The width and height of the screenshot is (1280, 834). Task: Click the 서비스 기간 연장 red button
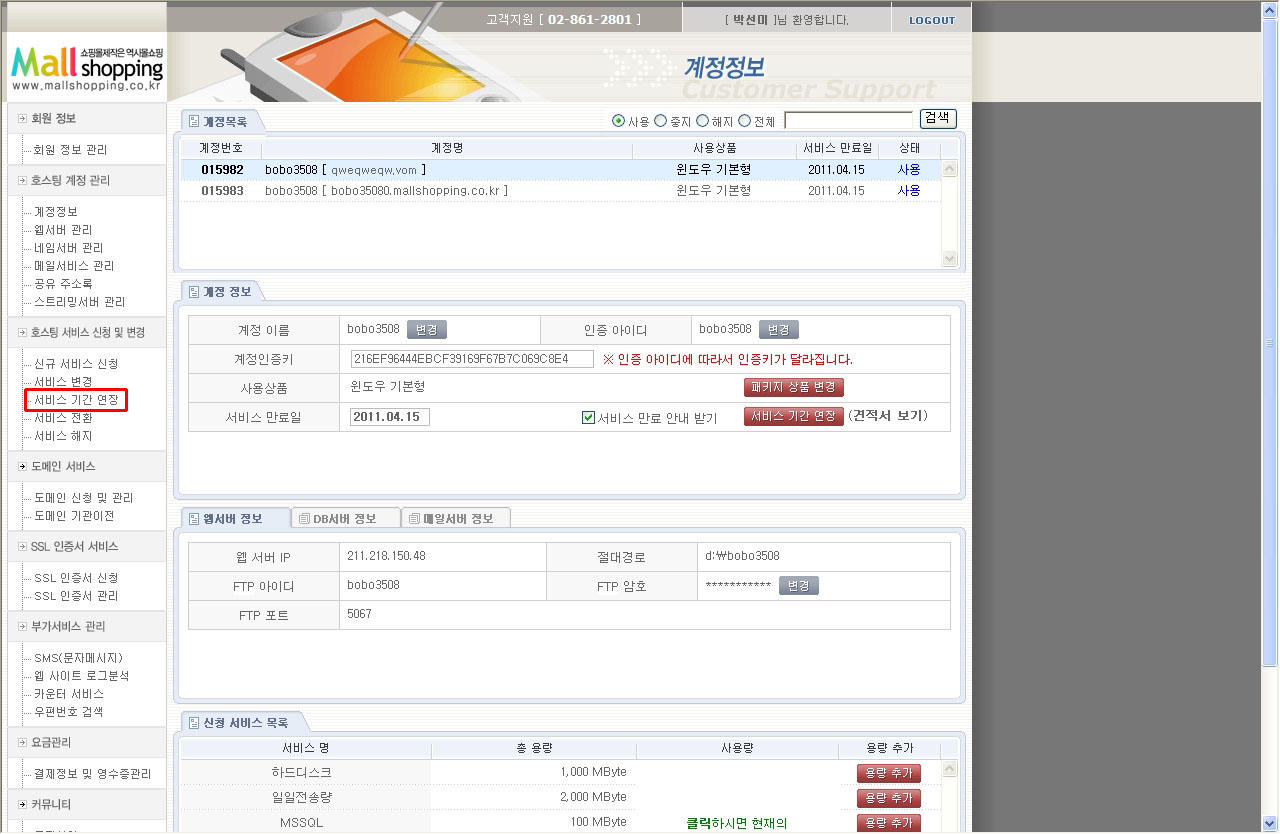point(793,416)
